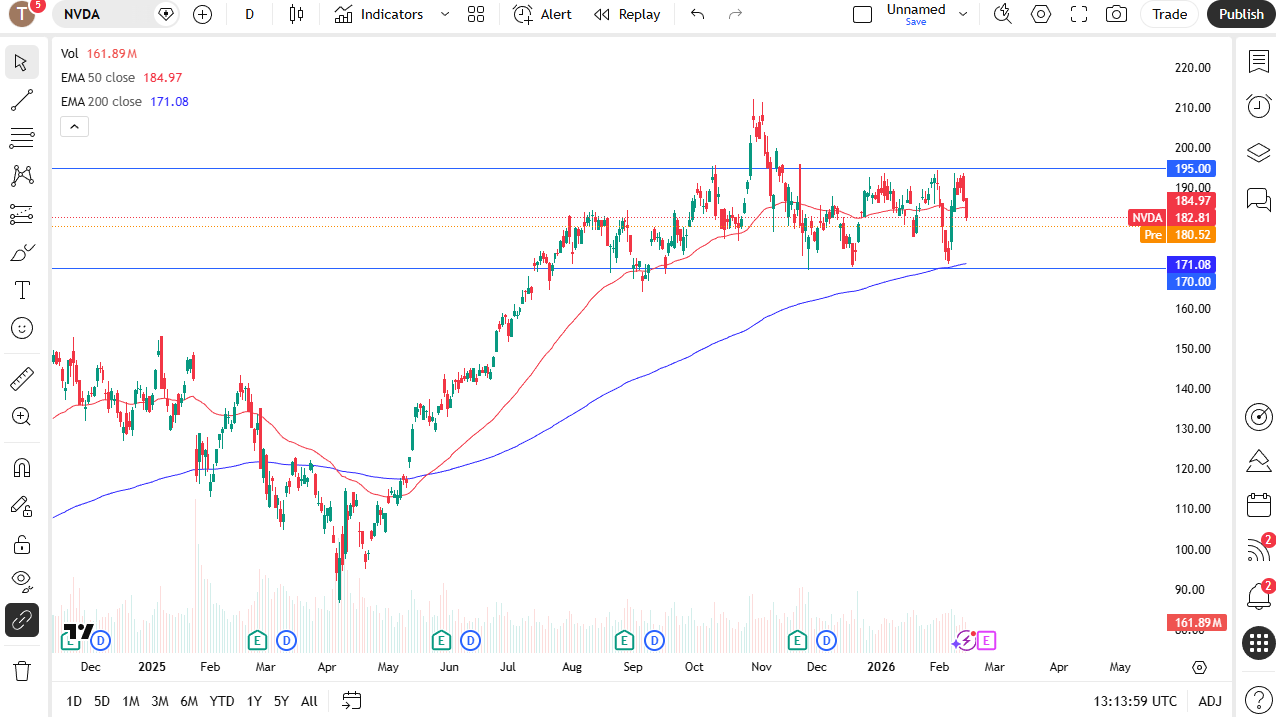Create an Alert
The height and width of the screenshot is (717, 1276).
[543, 14]
